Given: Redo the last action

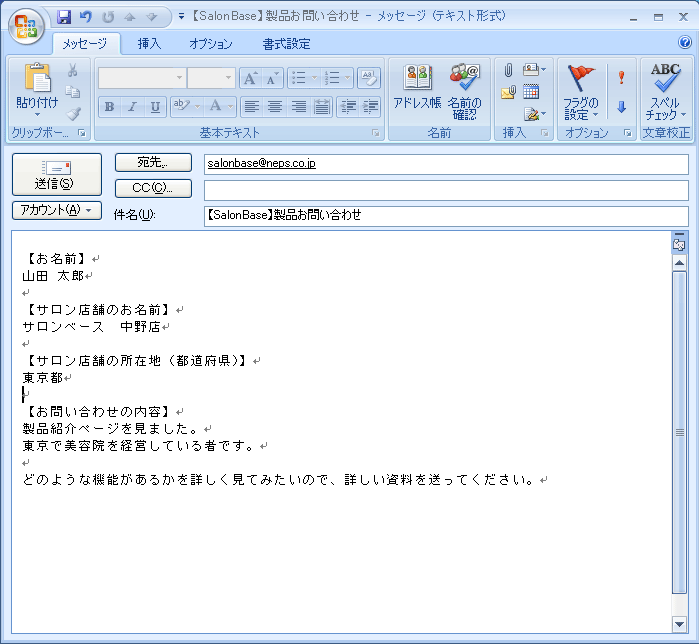Looking at the screenshot, I should pyautogui.click(x=108, y=17).
